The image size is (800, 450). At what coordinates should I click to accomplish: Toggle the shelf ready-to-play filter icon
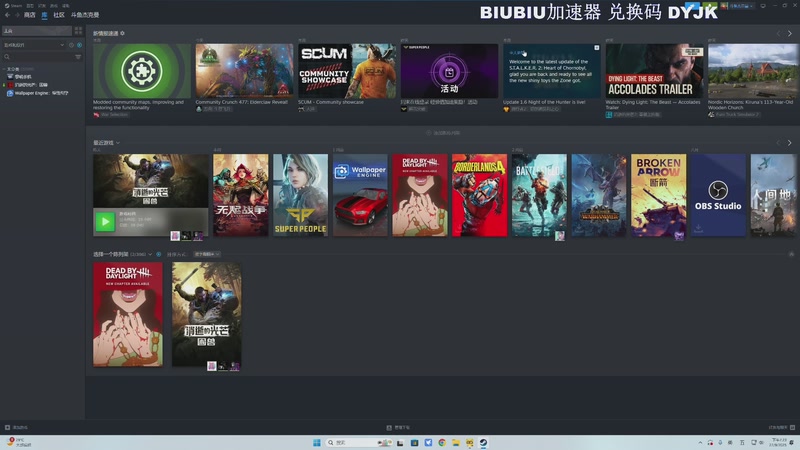point(159,254)
